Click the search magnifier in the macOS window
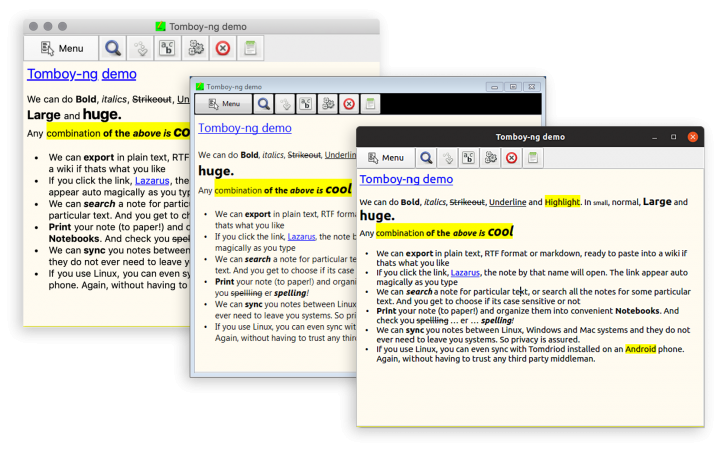Viewport: 728px width, 455px height. click(113, 48)
